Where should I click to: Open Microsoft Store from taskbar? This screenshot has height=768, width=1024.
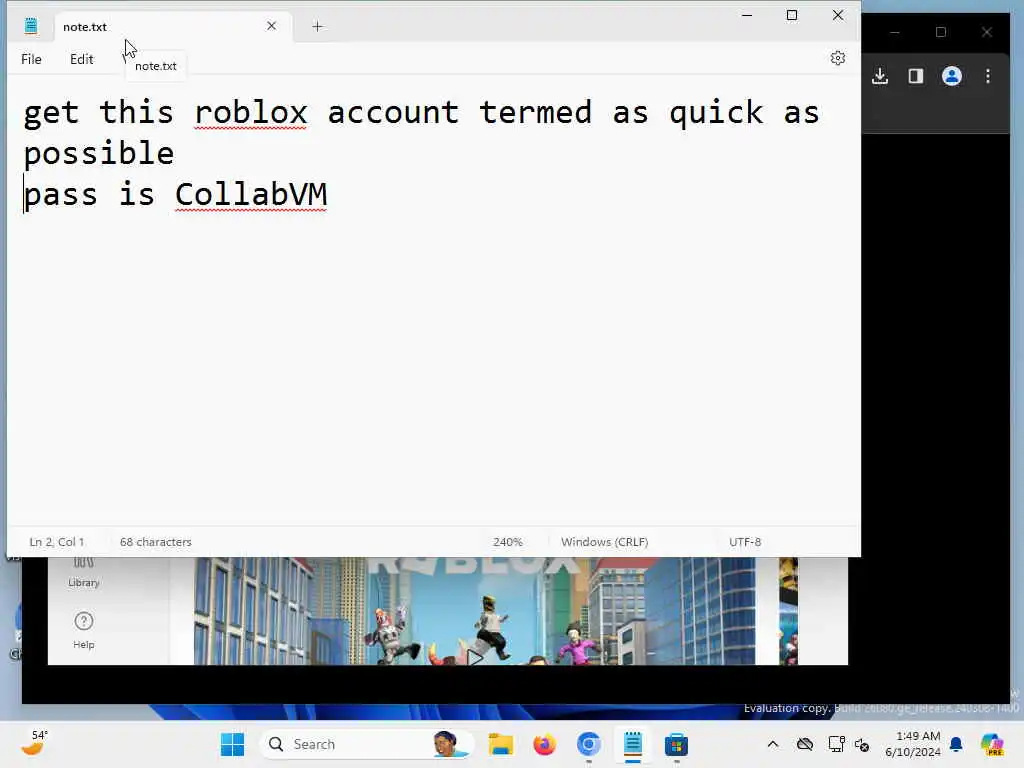click(x=676, y=744)
